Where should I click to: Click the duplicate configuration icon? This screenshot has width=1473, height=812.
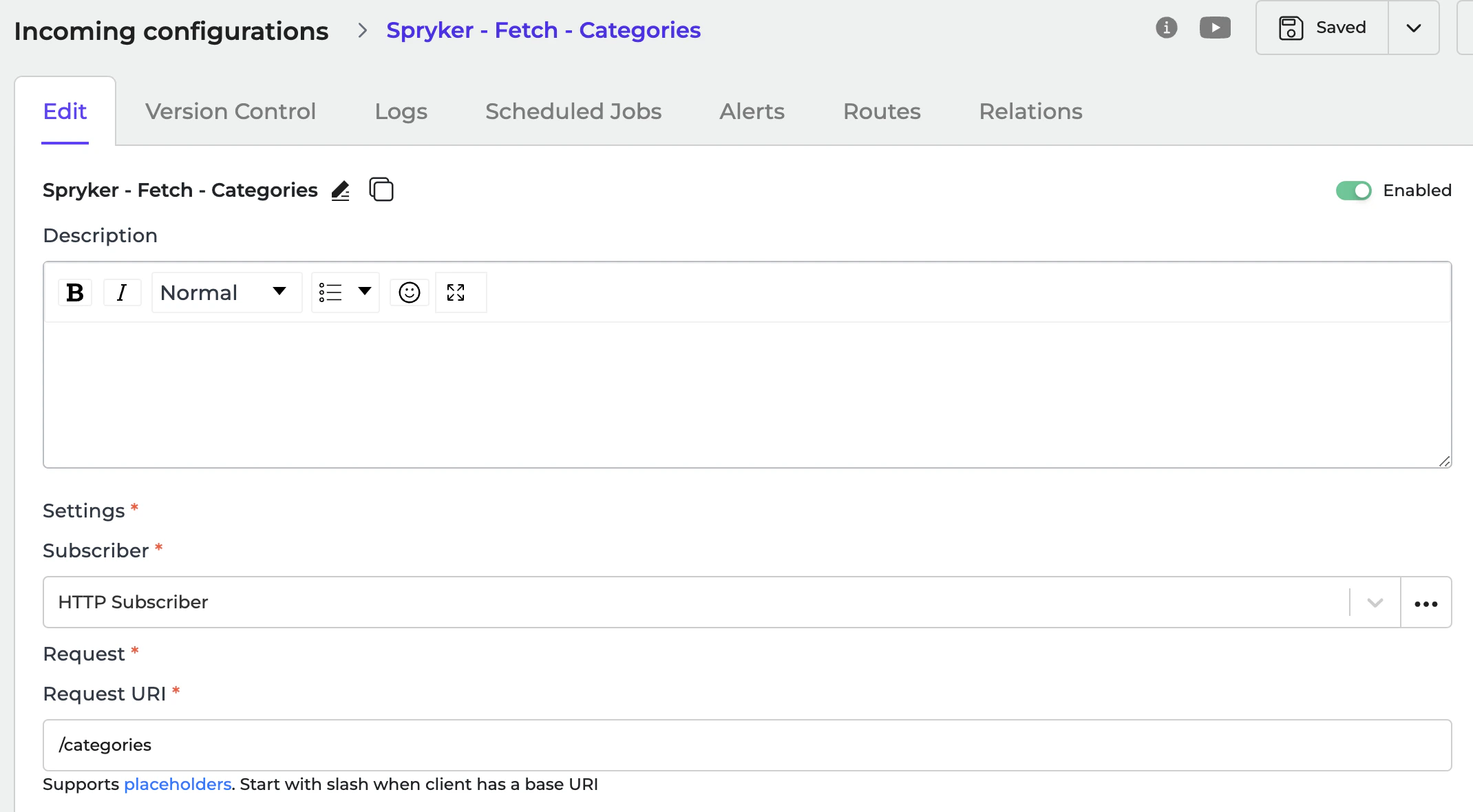click(x=381, y=189)
